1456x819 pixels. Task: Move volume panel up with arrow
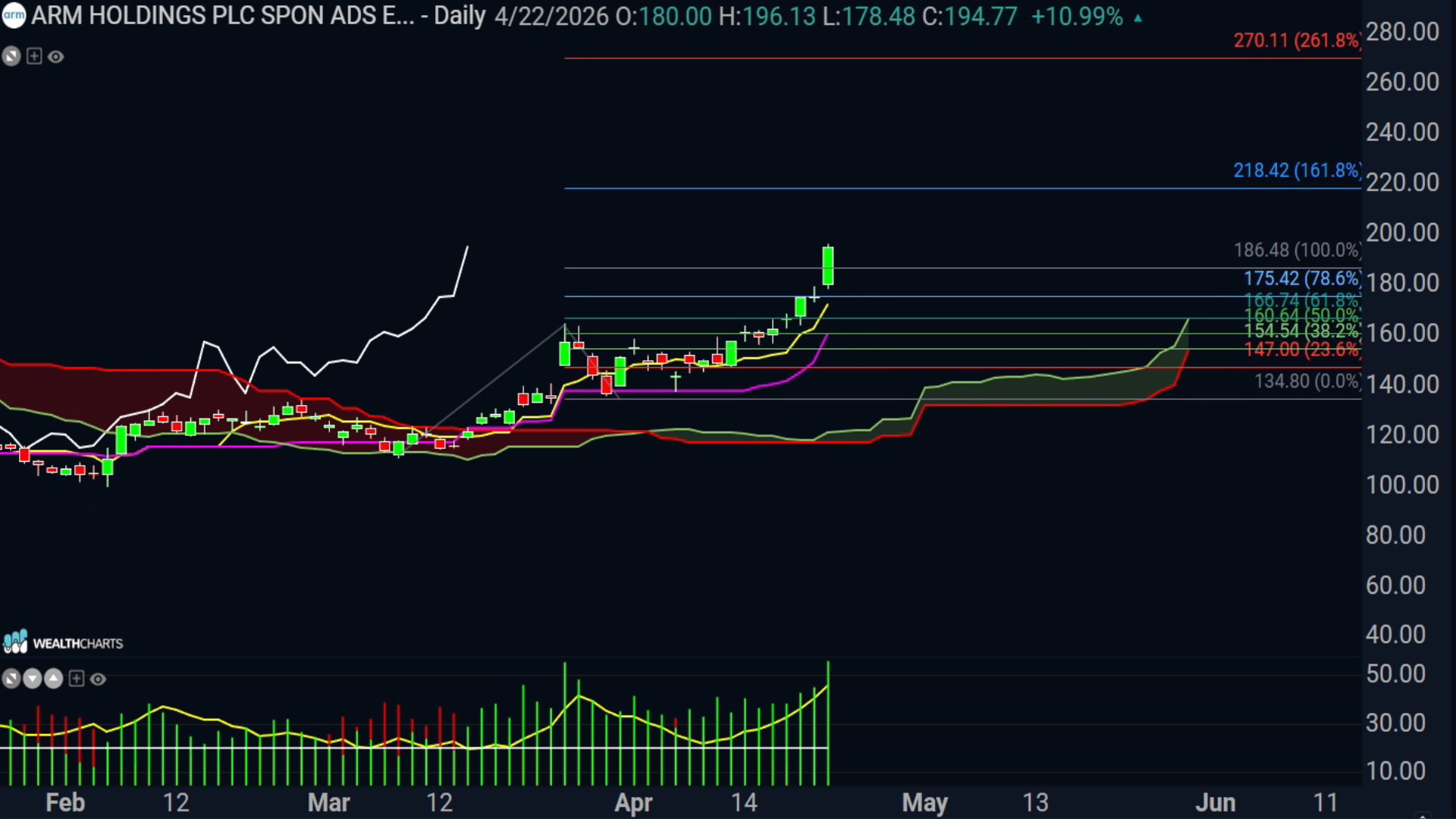click(x=54, y=679)
